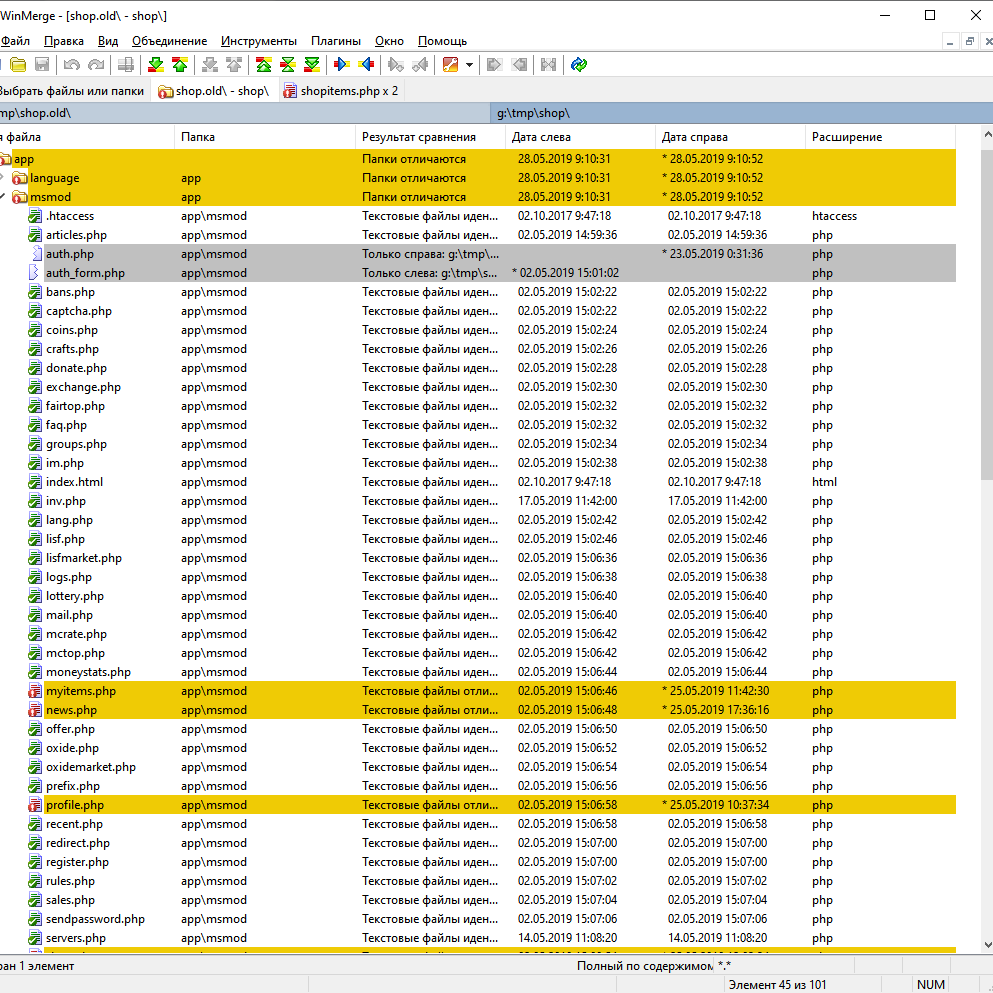The width and height of the screenshot is (993, 993).
Task: Switch to Выбрать файлы или папки tab
Action: click(72, 91)
